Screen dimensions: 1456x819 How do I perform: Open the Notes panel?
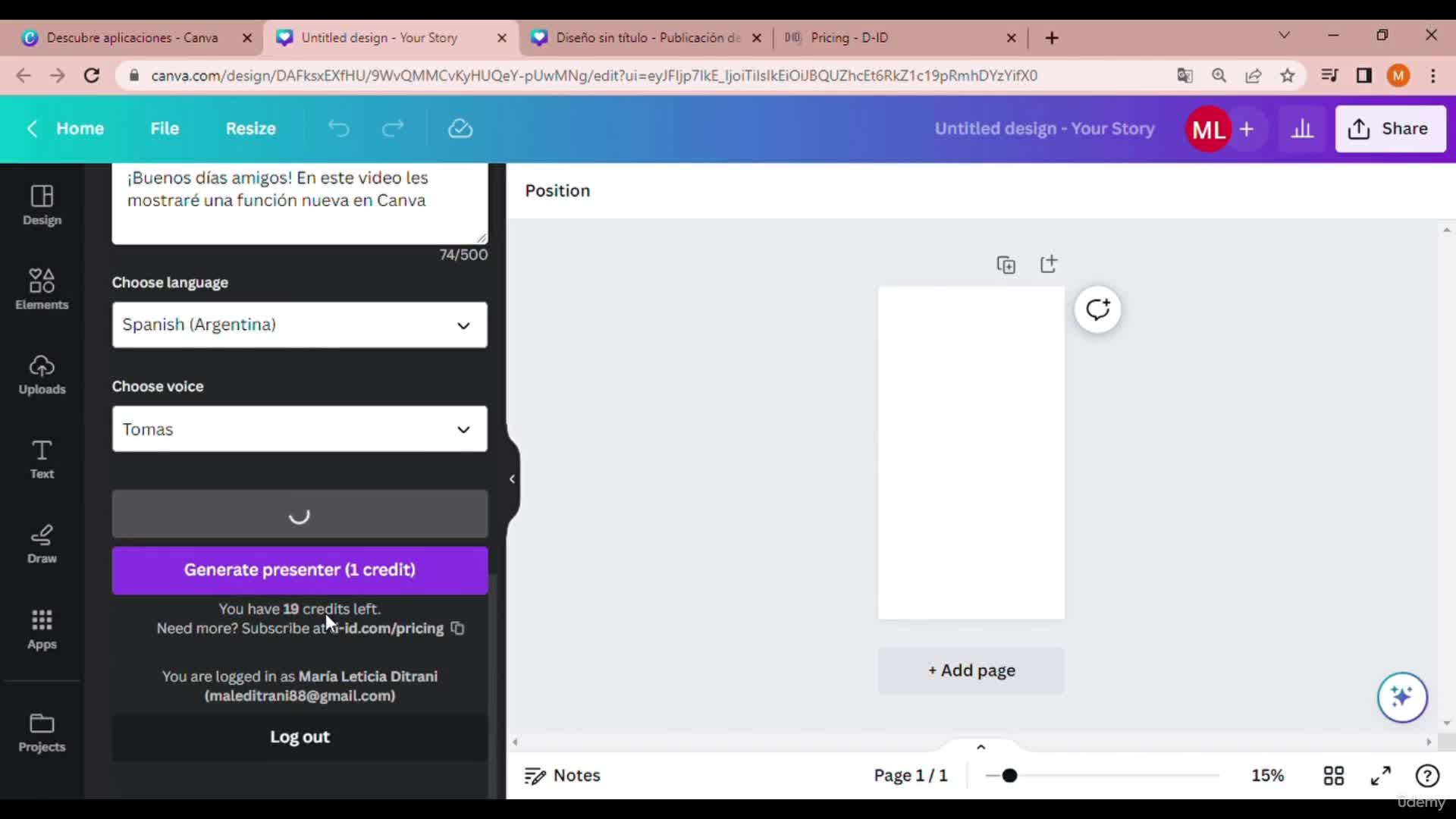562,776
